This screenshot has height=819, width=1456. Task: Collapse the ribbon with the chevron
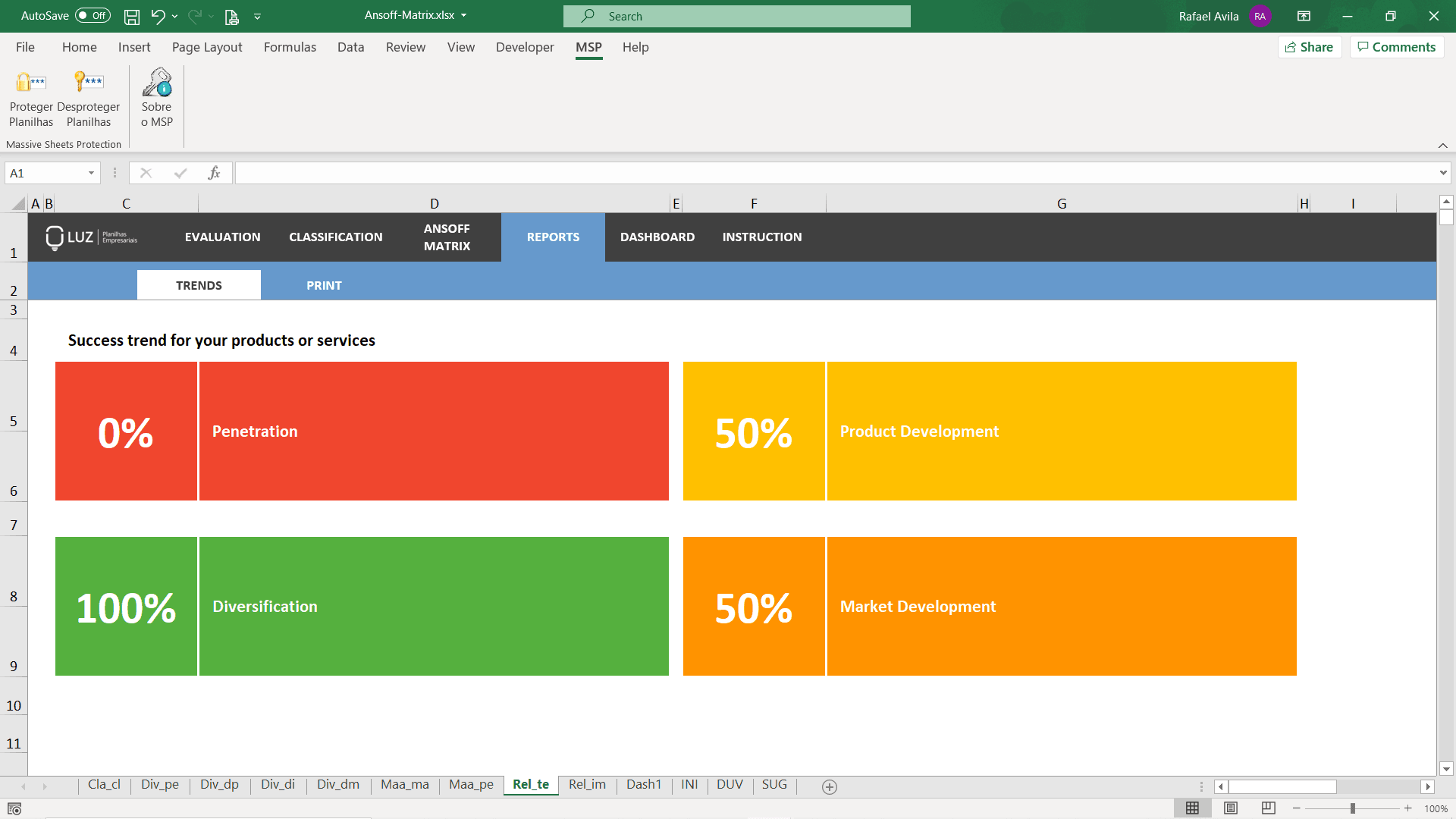pos(1443,145)
